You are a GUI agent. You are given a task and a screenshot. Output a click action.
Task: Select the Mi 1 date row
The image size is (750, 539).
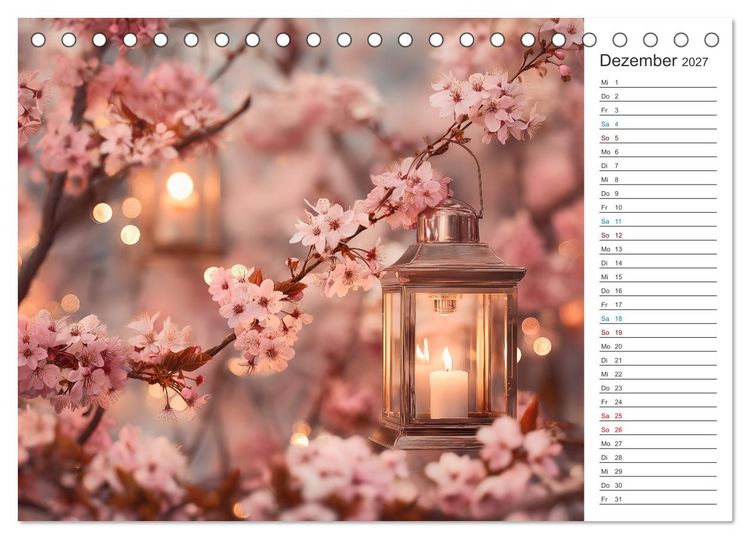coord(658,82)
